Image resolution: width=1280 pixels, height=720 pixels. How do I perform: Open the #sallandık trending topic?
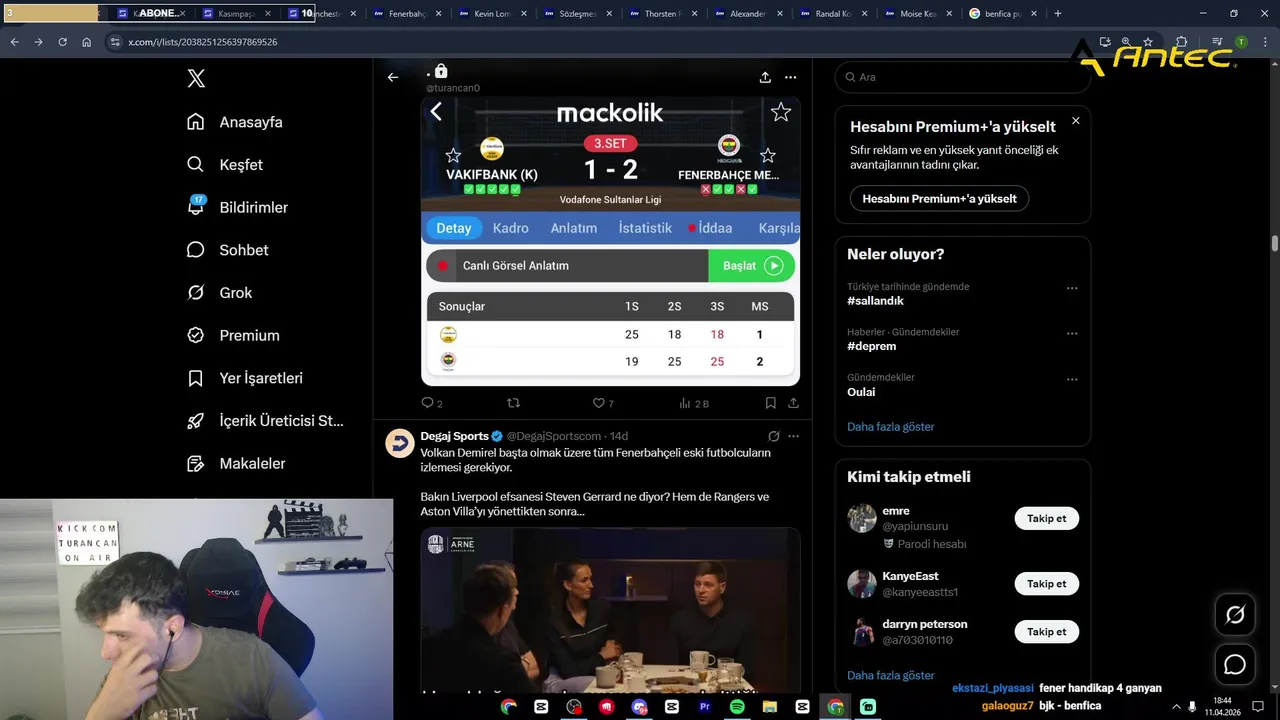point(875,301)
